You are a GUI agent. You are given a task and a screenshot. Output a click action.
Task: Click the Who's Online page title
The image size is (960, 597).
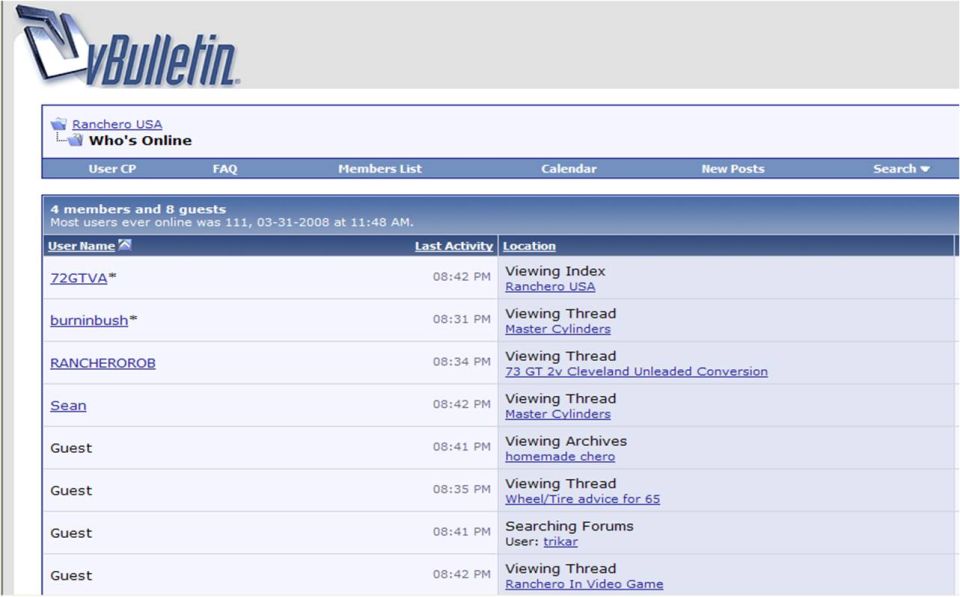(x=140, y=141)
